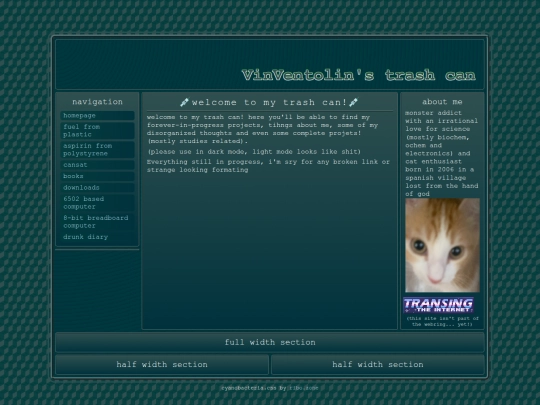Screen dimensions: 540x405
Task: Click the 'Everything still in progress' paragraph
Action: [268, 166]
